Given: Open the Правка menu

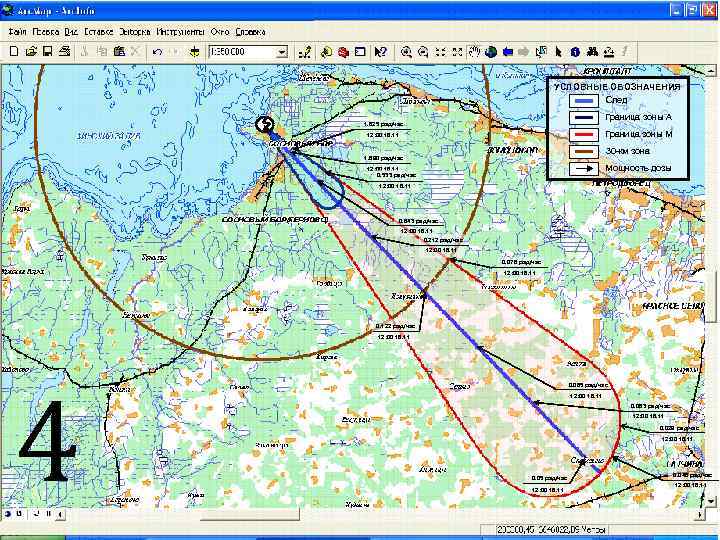Looking at the screenshot, I should (x=45, y=32).
